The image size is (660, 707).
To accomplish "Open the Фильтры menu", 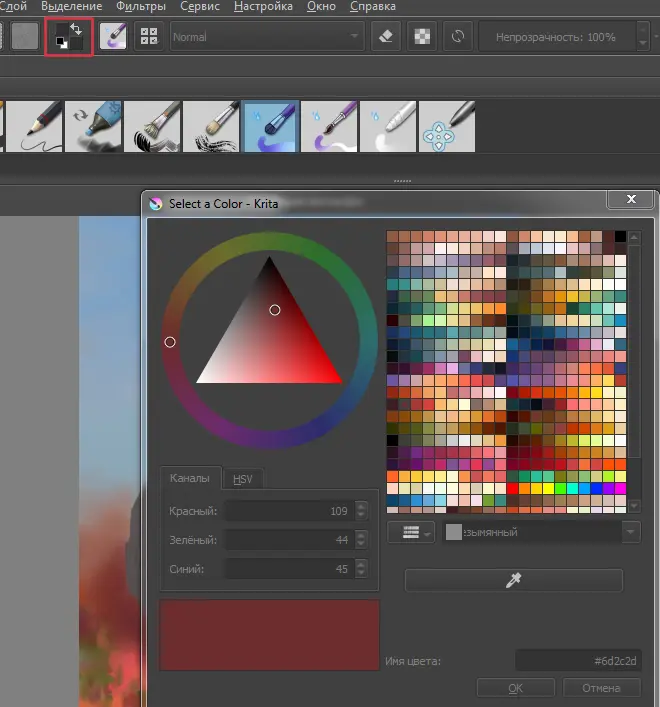I will (141, 6).
